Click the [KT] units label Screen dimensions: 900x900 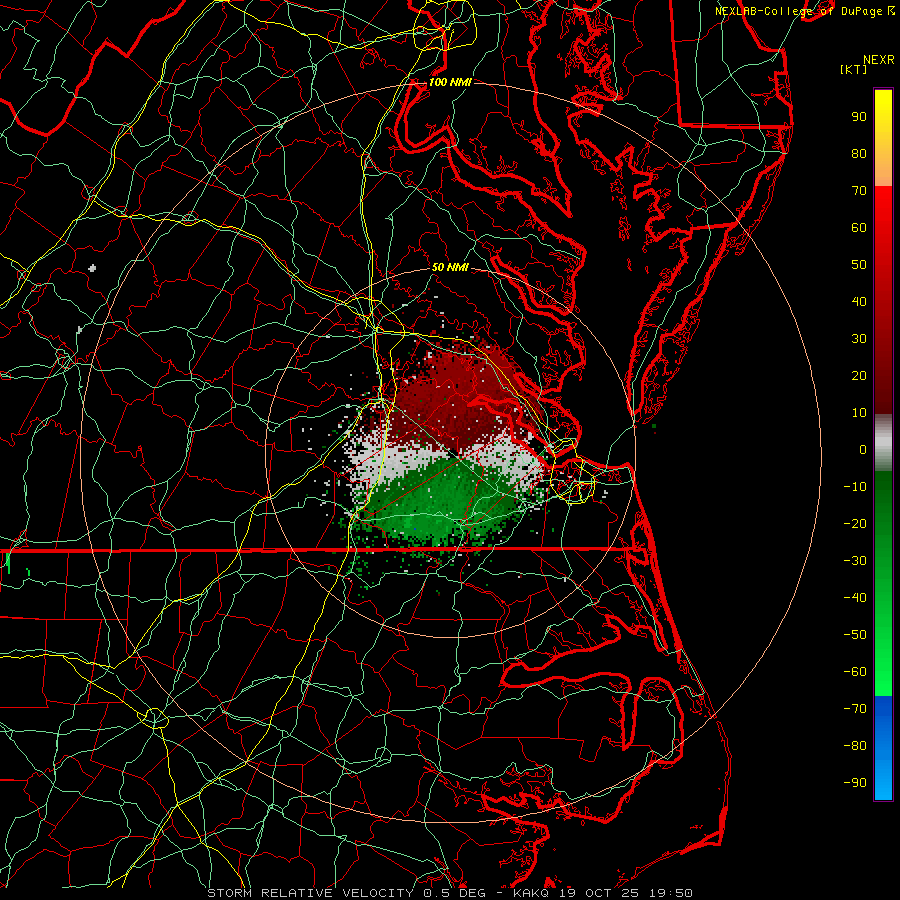click(853, 69)
